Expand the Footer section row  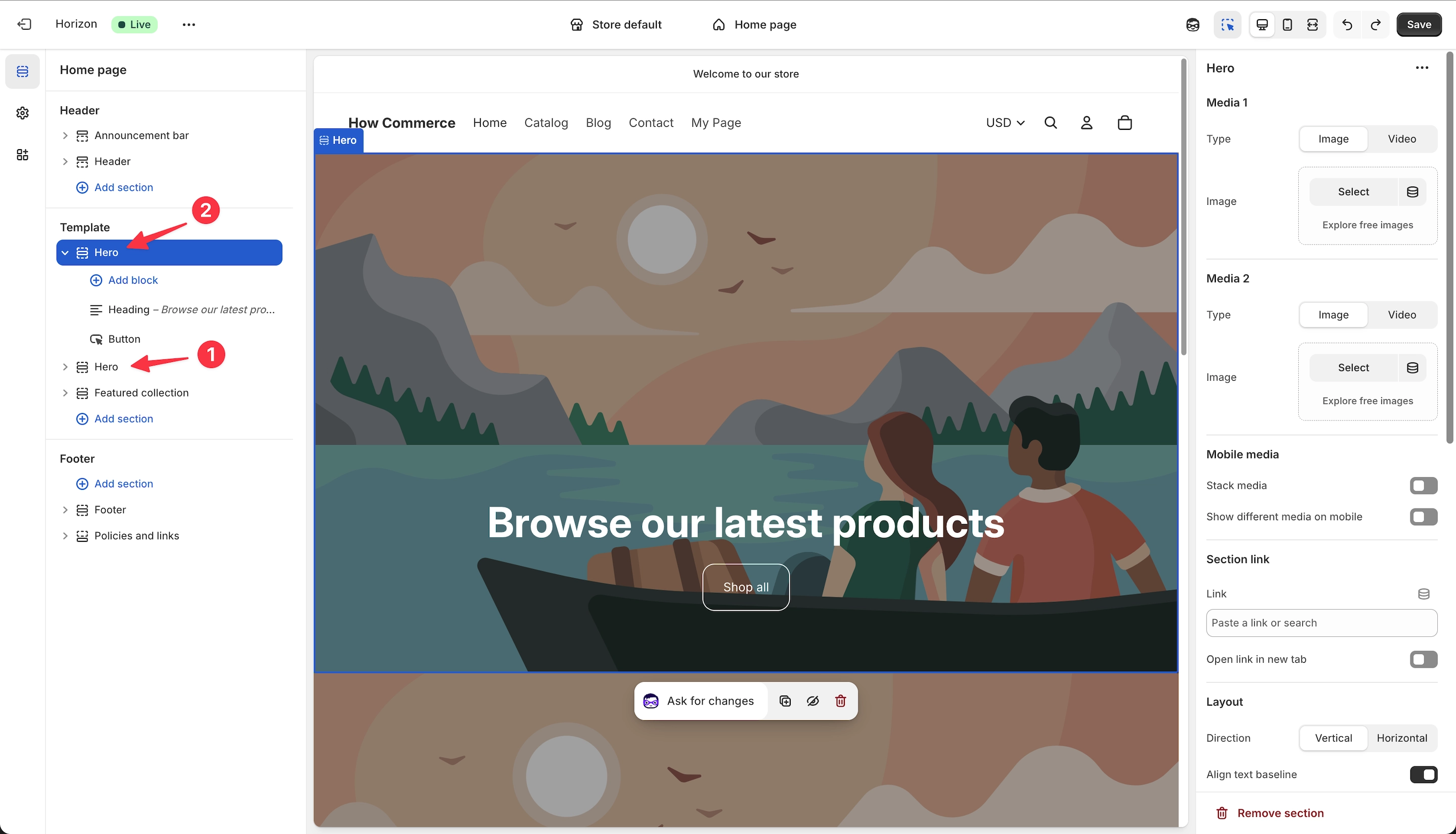point(65,510)
